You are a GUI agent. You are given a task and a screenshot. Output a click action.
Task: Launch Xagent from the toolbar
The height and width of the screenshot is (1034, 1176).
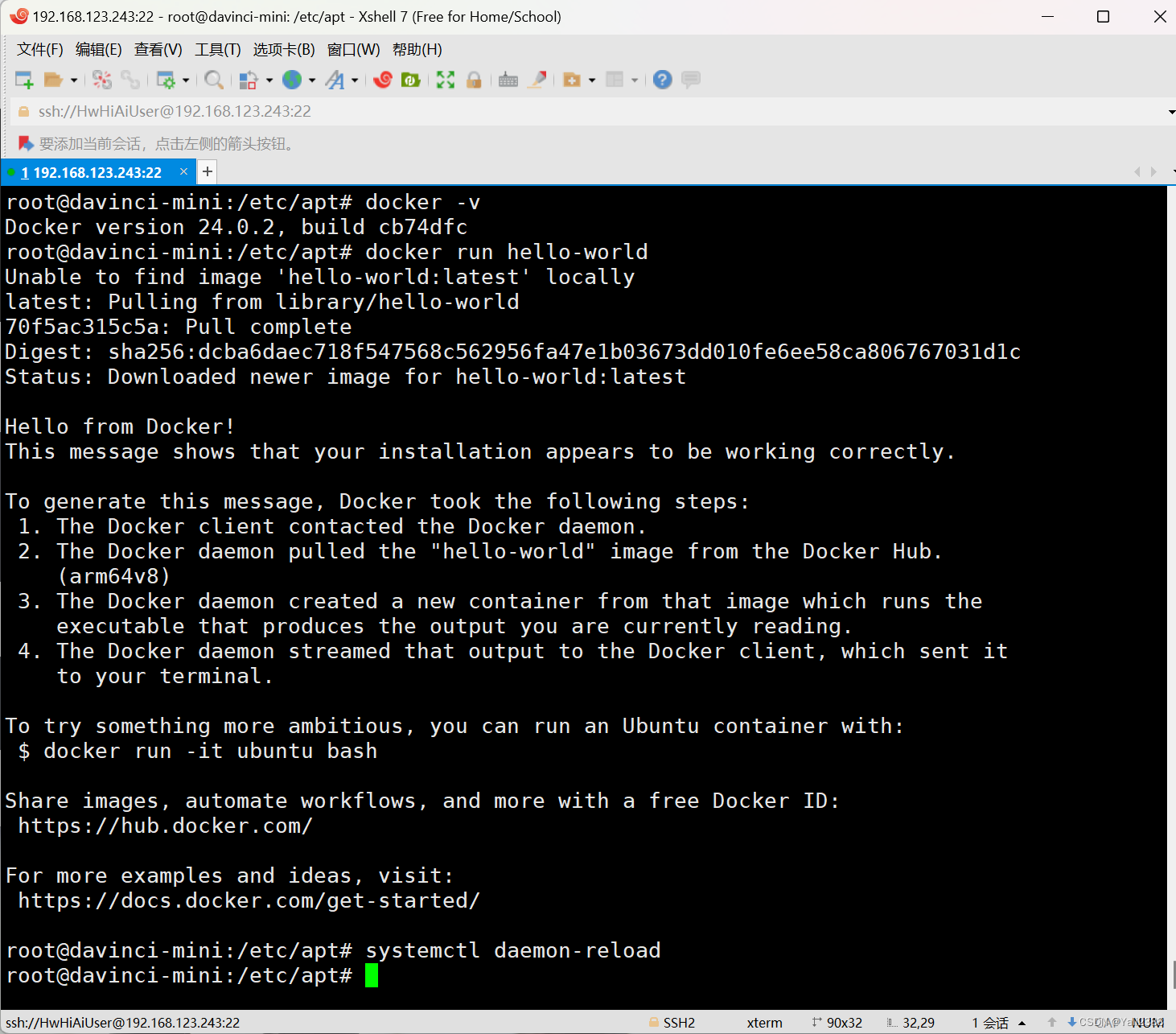pyautogui.click(x=383, y=79)
